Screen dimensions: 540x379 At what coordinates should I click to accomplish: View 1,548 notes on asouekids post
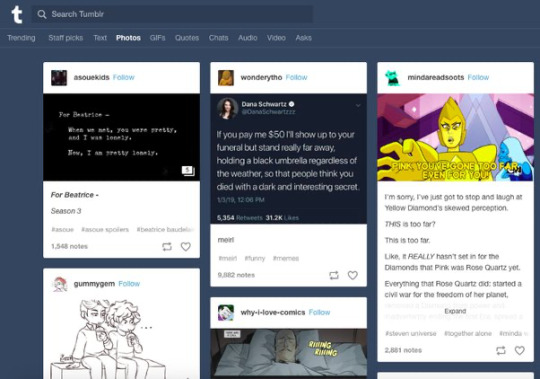69,246
